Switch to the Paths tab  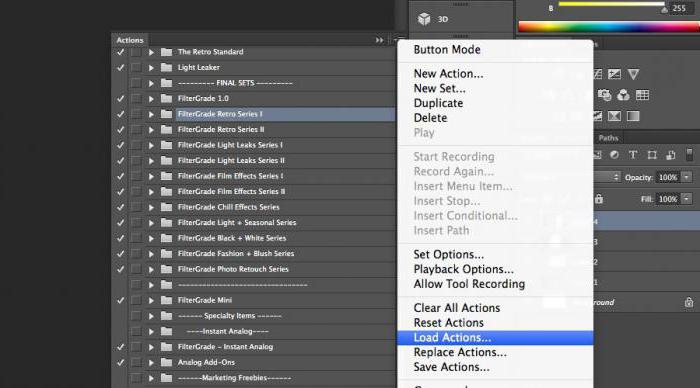point(608,138)
